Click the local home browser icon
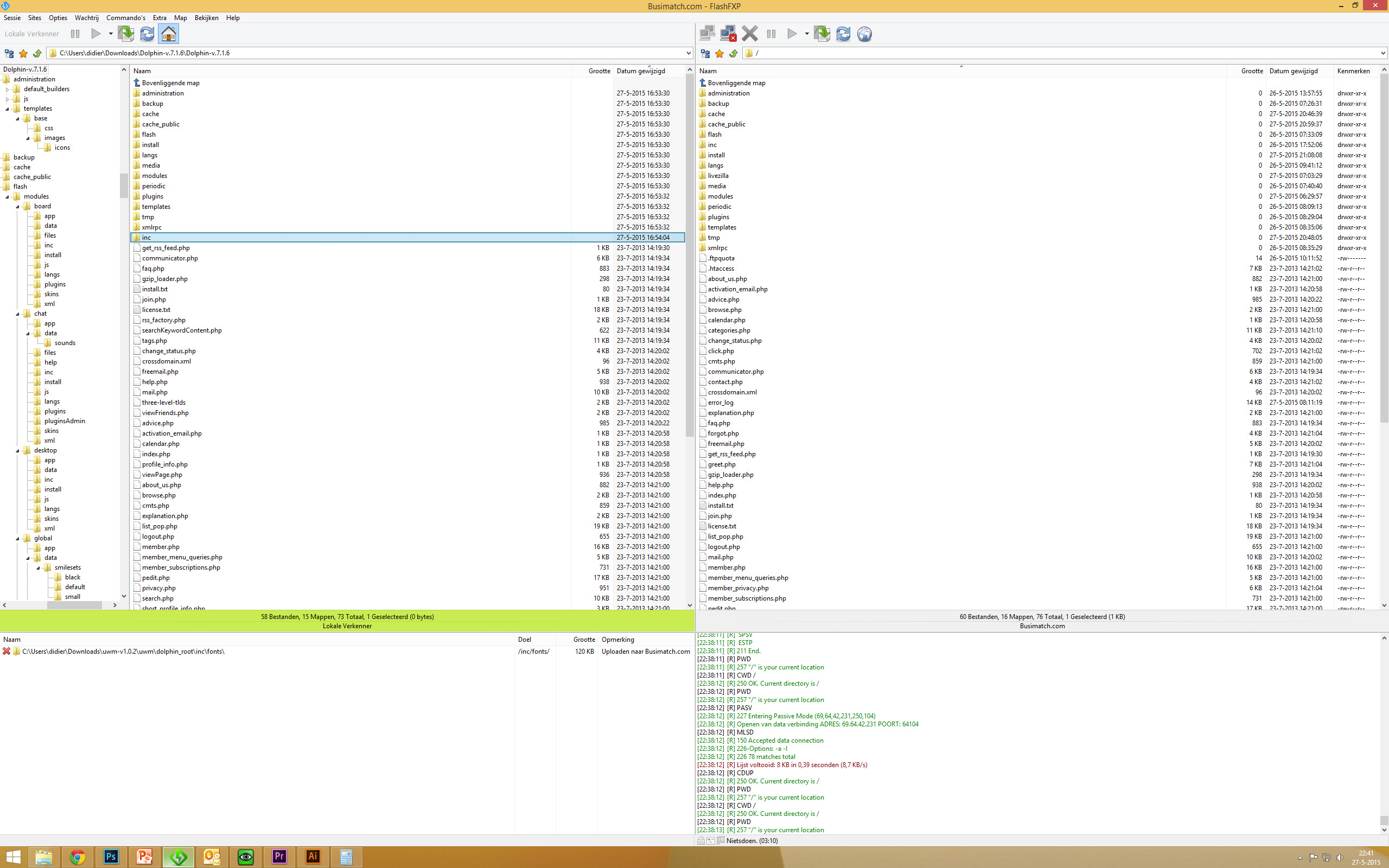The width and height of the screenshot is (1389, 868). tap(168, 34)
